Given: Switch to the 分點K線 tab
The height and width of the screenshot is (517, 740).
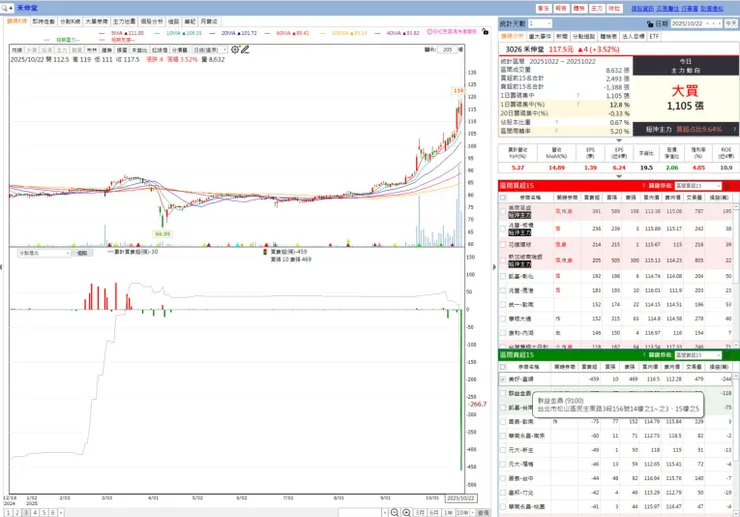Looking at the screenshot, I should pyautogui.click(x=70, y=21).
